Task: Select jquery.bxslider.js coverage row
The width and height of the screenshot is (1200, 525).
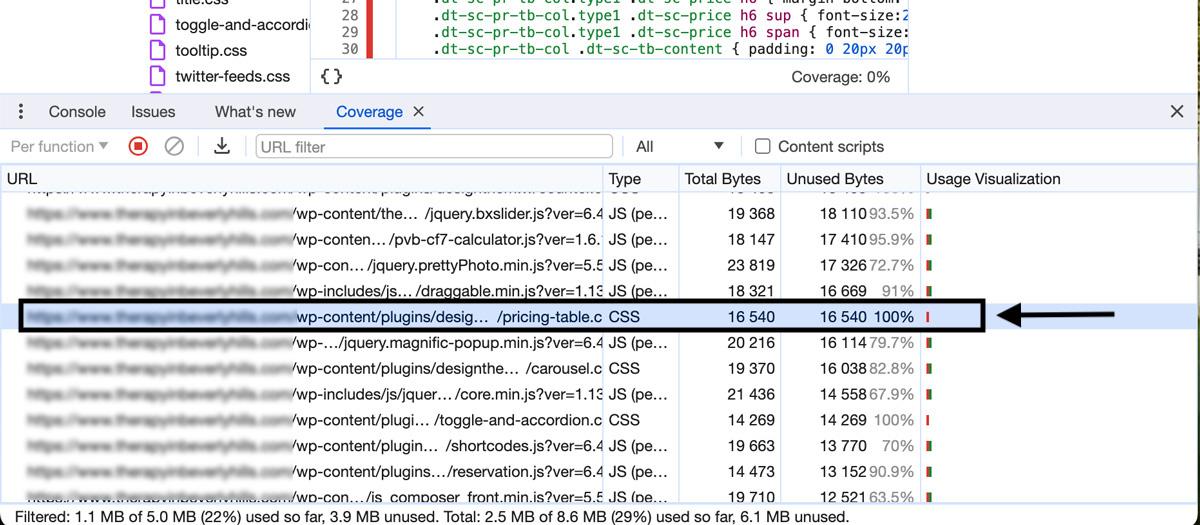Action: click(598, 213)
